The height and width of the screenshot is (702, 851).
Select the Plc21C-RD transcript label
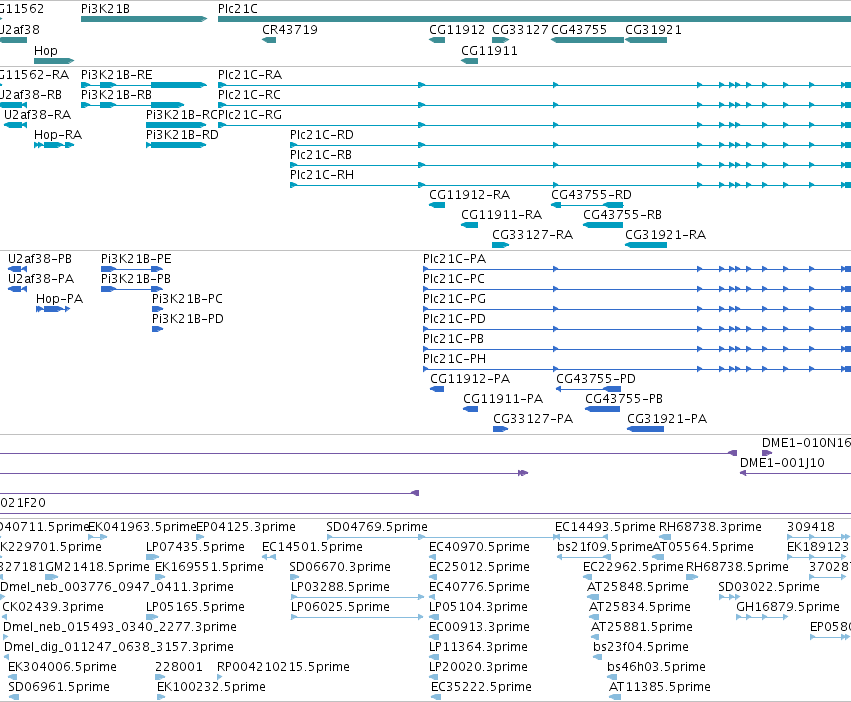pyautogui.click(x=322, y=134)
